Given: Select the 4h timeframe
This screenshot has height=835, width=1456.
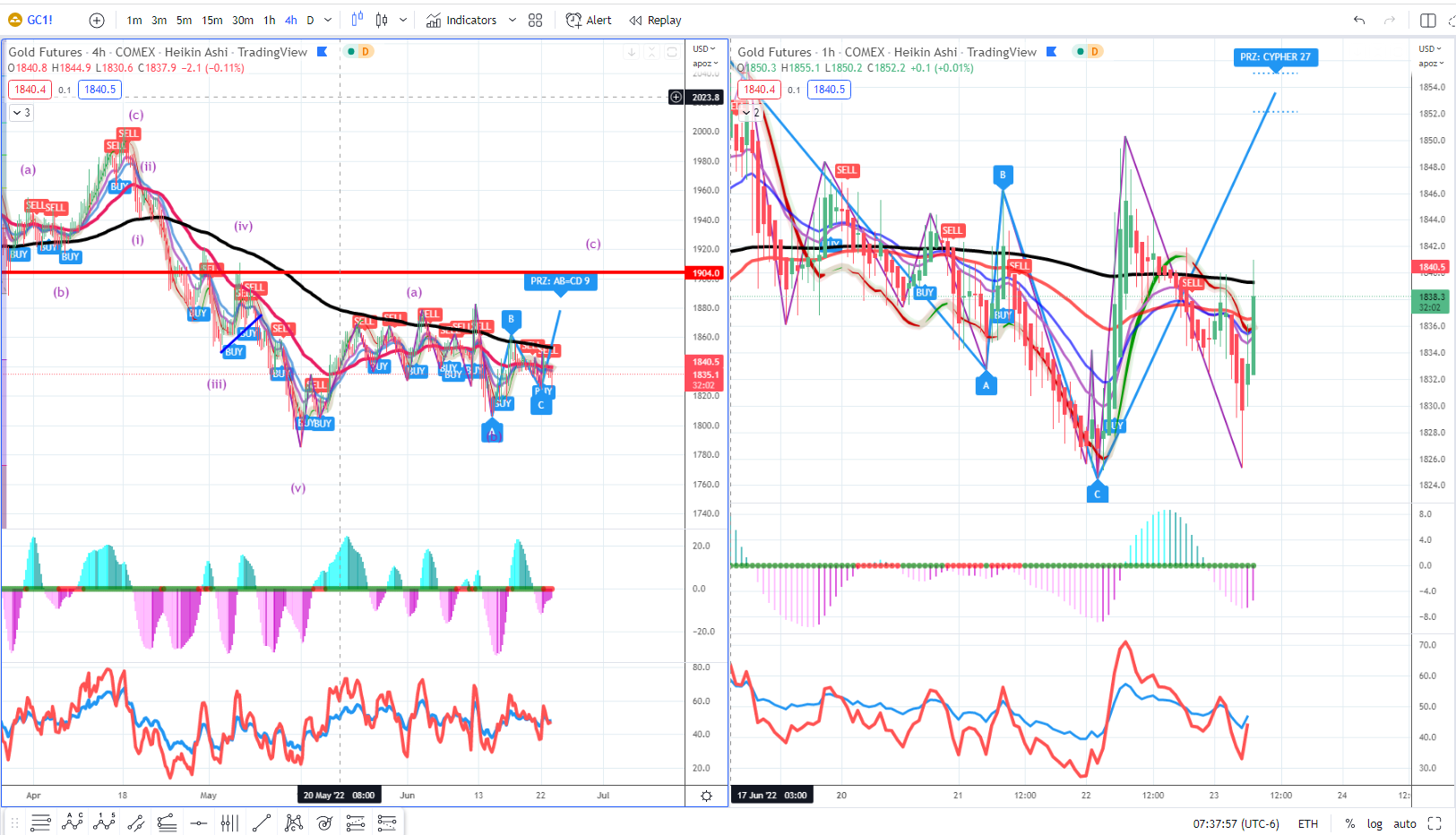Looking at the screenshot, I should [291, 20].
